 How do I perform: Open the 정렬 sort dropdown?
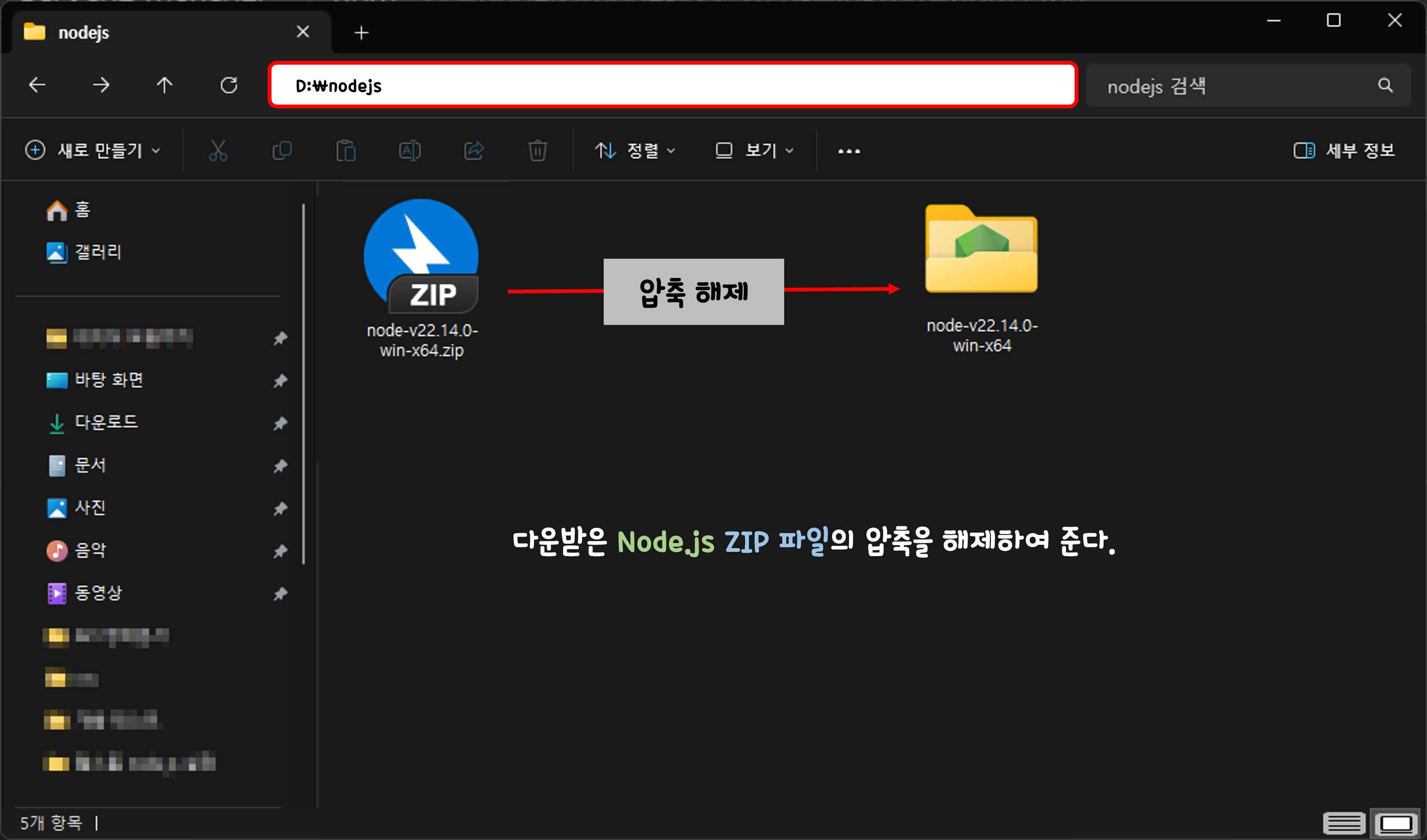pos(635,151)
